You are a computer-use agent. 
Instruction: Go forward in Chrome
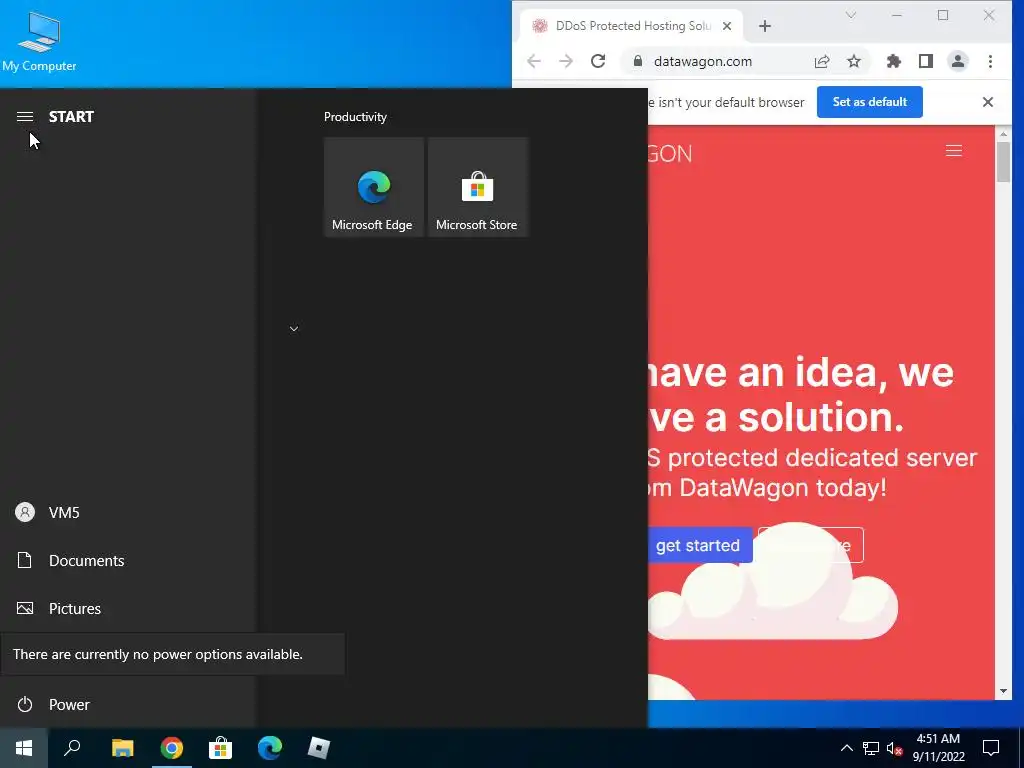pyautogui.click(x=566, y=61)
